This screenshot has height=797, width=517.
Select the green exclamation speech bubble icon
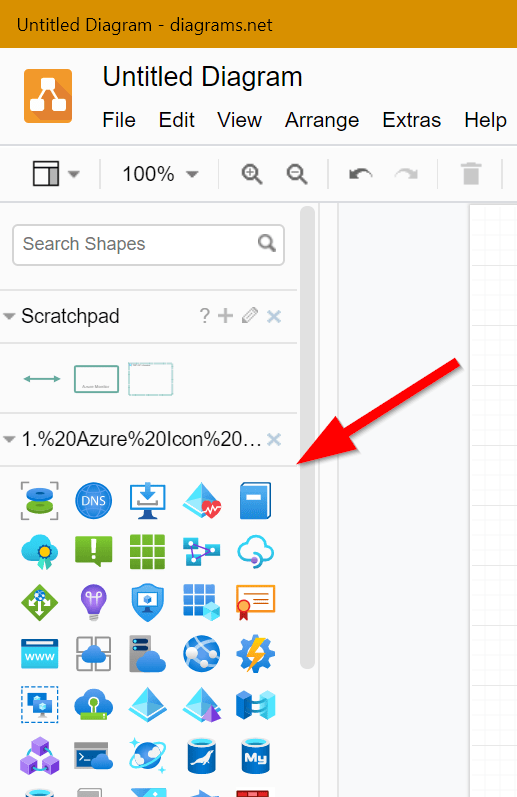pyautogui.click(x=94, y=551)
